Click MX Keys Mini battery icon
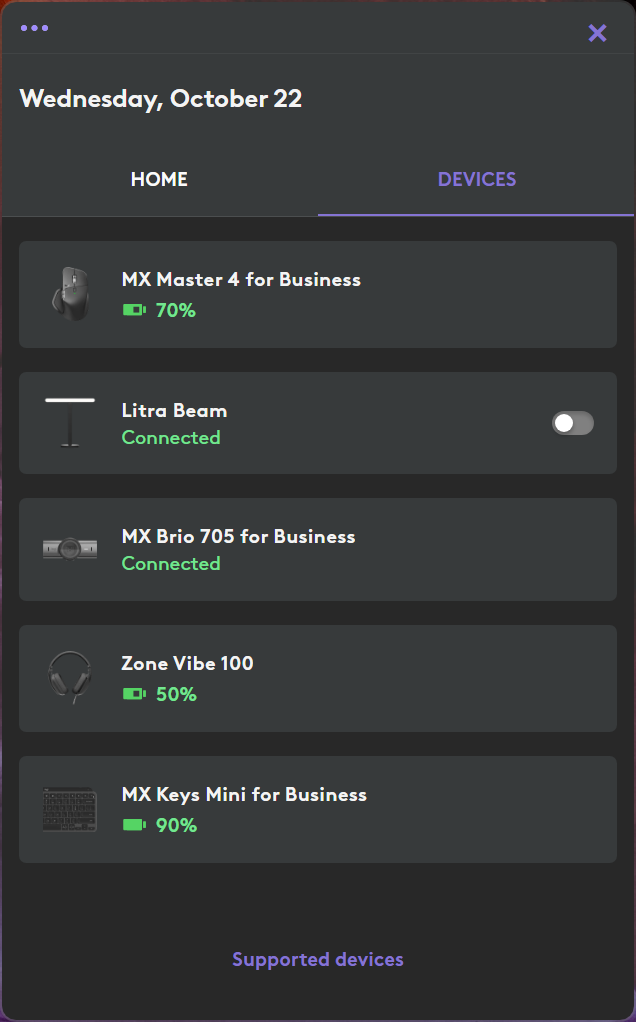 [x=134, y=825]
